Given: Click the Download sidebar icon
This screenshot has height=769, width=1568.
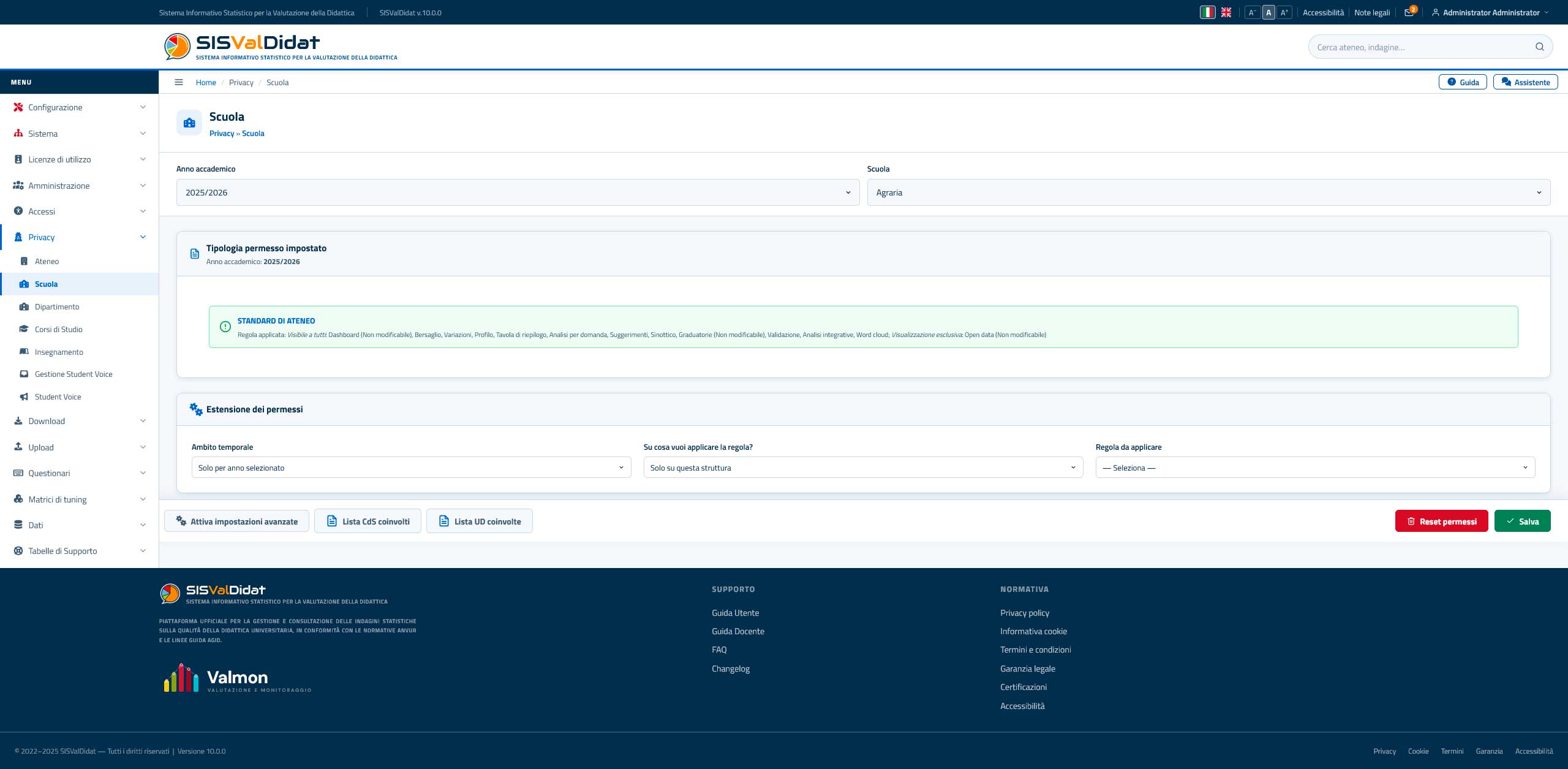Looking at the screenshot, I should (x=18, y=421).
